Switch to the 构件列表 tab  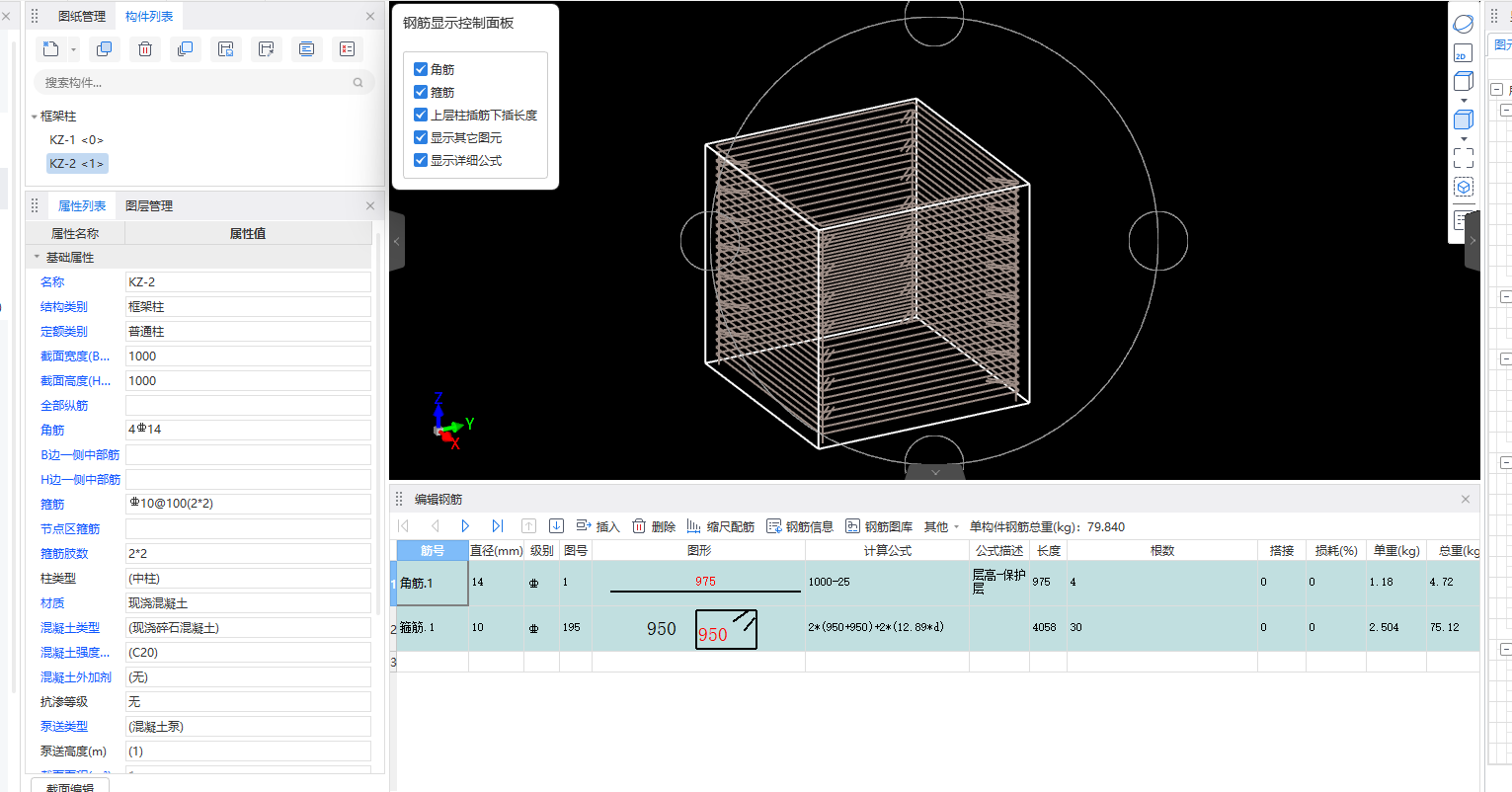point(149,17)
